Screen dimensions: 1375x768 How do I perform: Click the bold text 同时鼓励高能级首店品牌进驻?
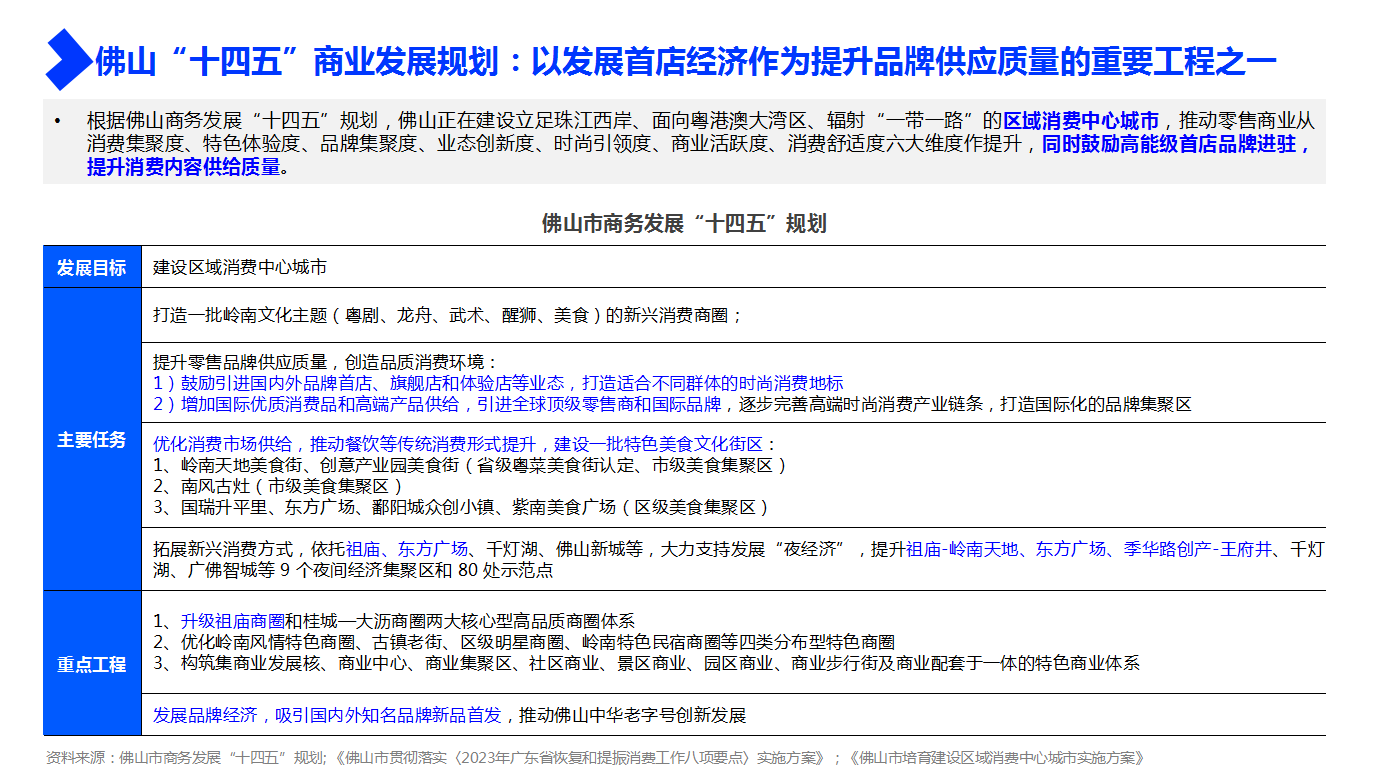(x=1176, y=144)
